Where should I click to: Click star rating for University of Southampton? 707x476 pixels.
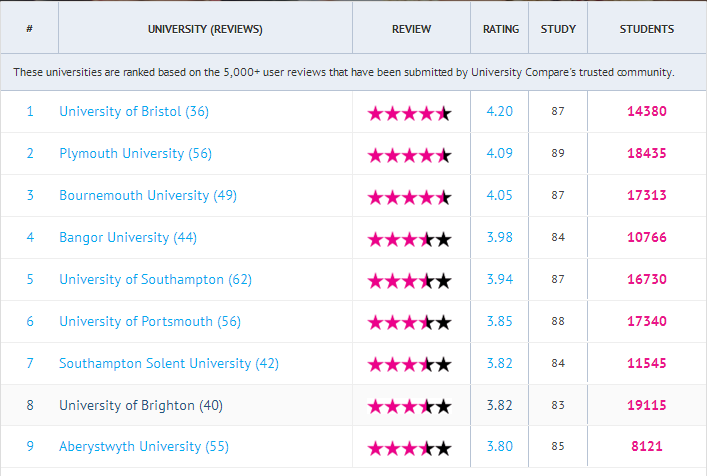pos(409,281)
